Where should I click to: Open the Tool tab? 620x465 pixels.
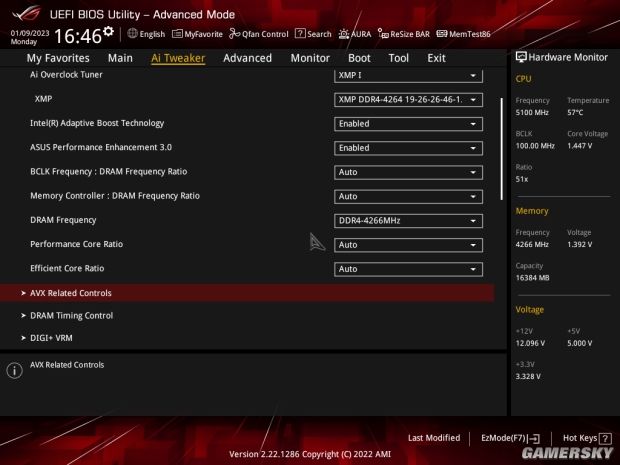399,58
